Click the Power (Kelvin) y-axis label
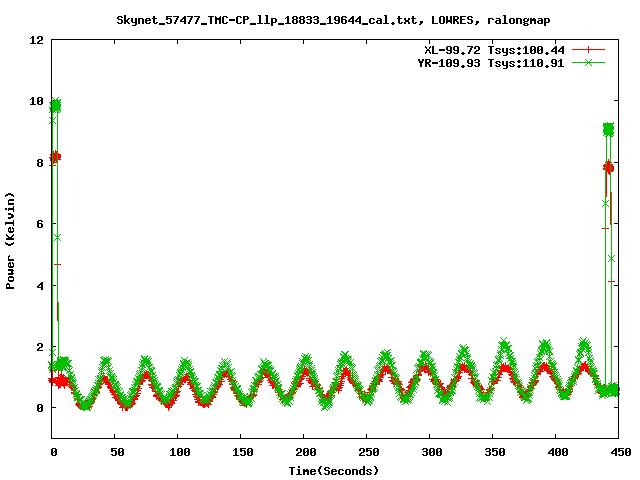The height and width of the screenshot is (480, 640). click(x=10, y=241)
